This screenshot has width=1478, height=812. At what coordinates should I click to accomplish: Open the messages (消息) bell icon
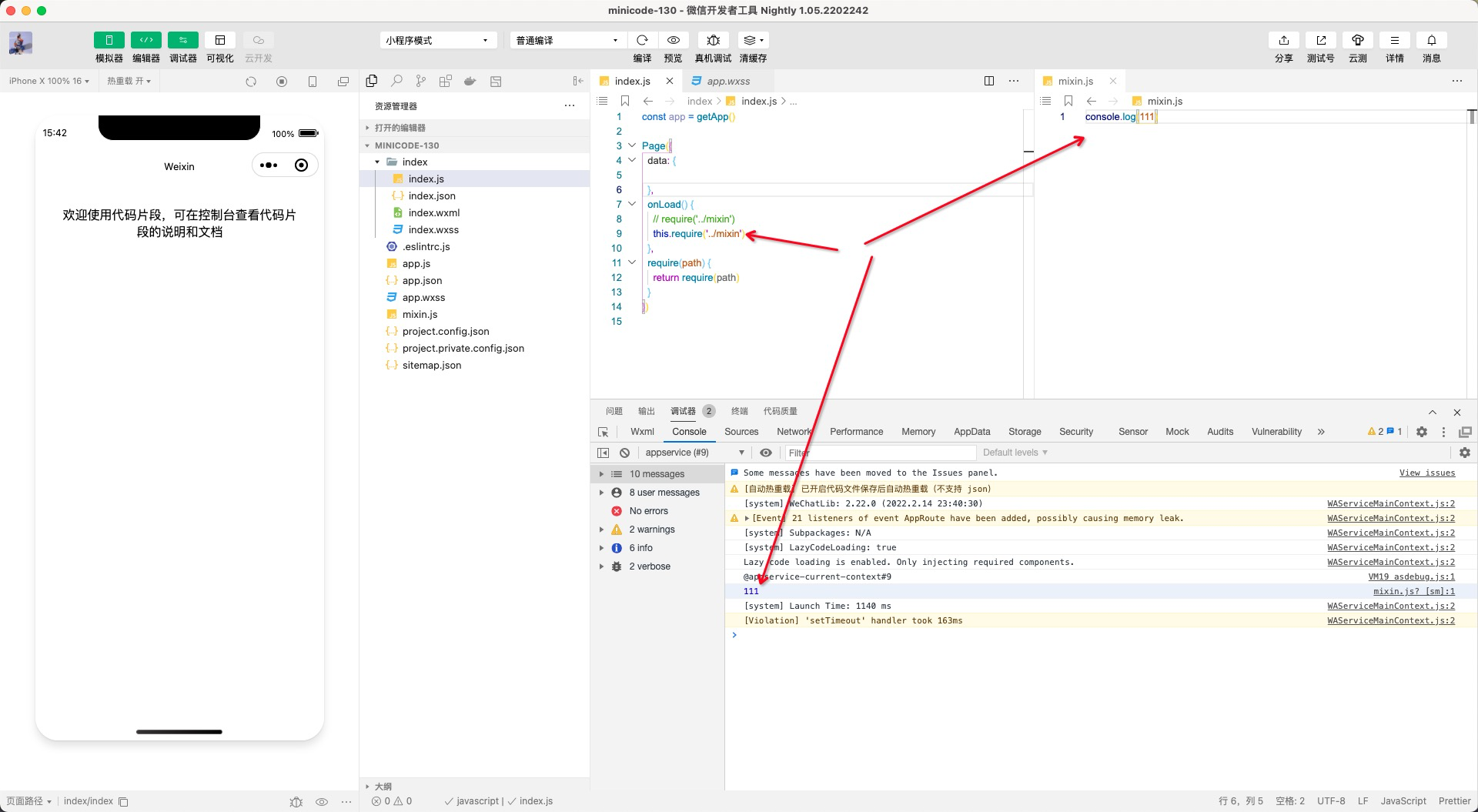1431,40
